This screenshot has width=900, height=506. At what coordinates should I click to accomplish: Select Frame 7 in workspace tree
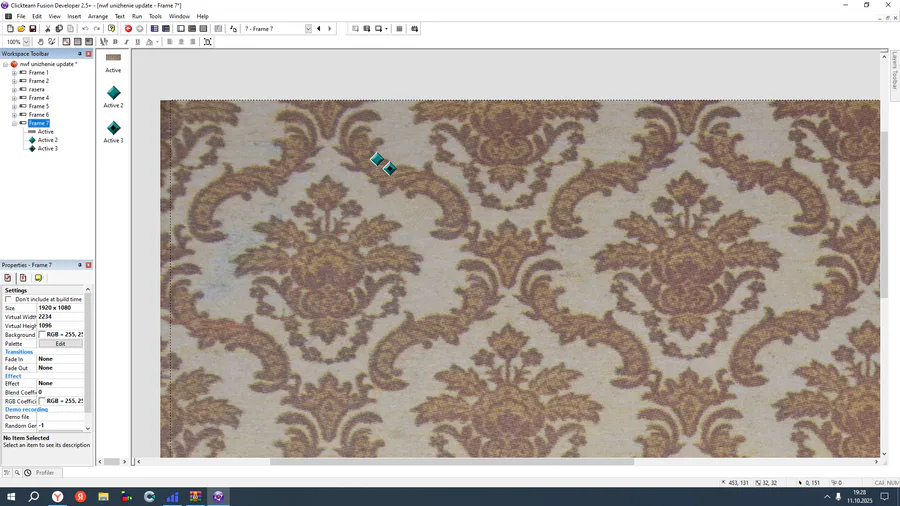pos(38,123)
